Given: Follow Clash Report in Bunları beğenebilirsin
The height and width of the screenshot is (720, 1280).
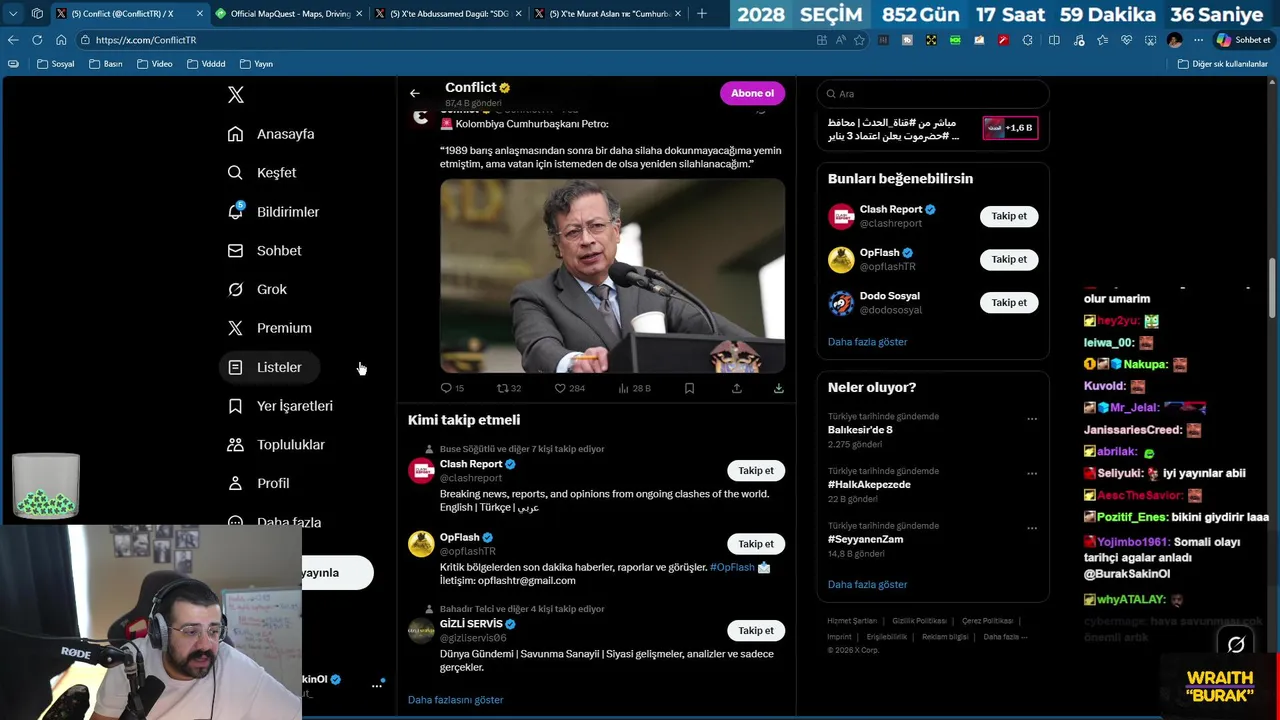Looking at the screenshot, I should click(x=1009, y=216).
